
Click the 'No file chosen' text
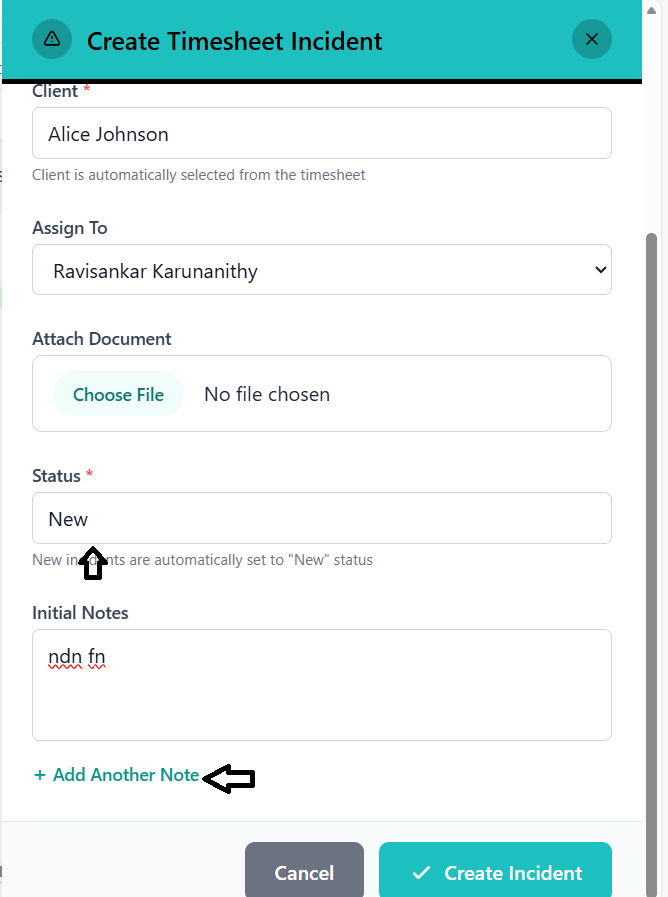[267, 394]
